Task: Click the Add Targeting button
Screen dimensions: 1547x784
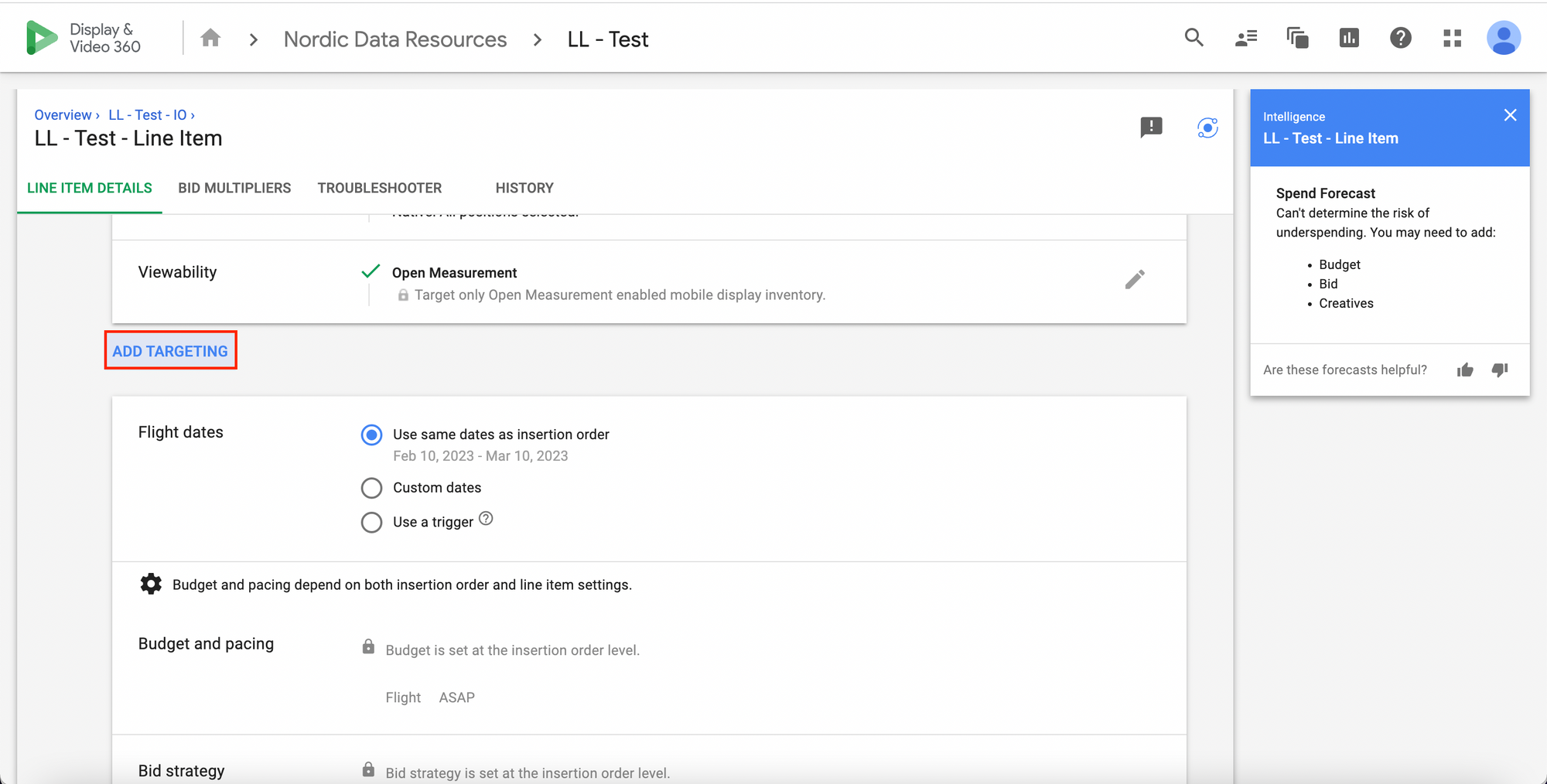Action: click(x=170, y=351)
